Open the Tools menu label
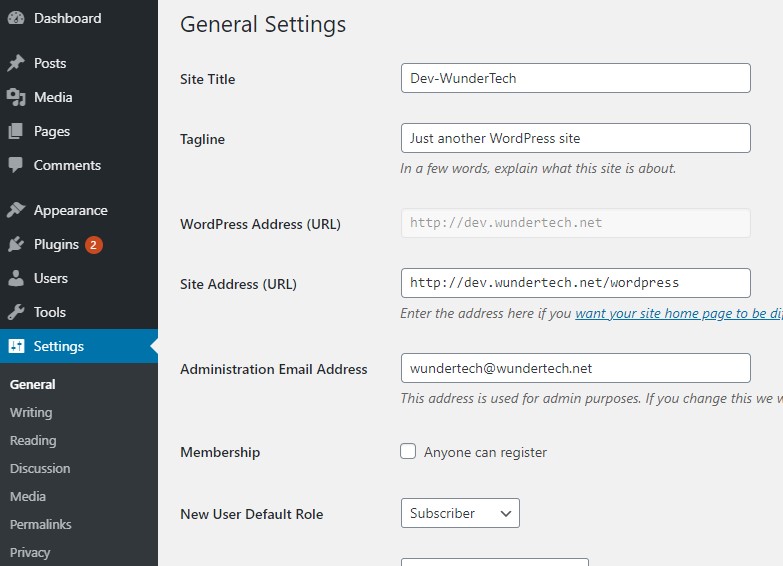 (x=50, y=312)
